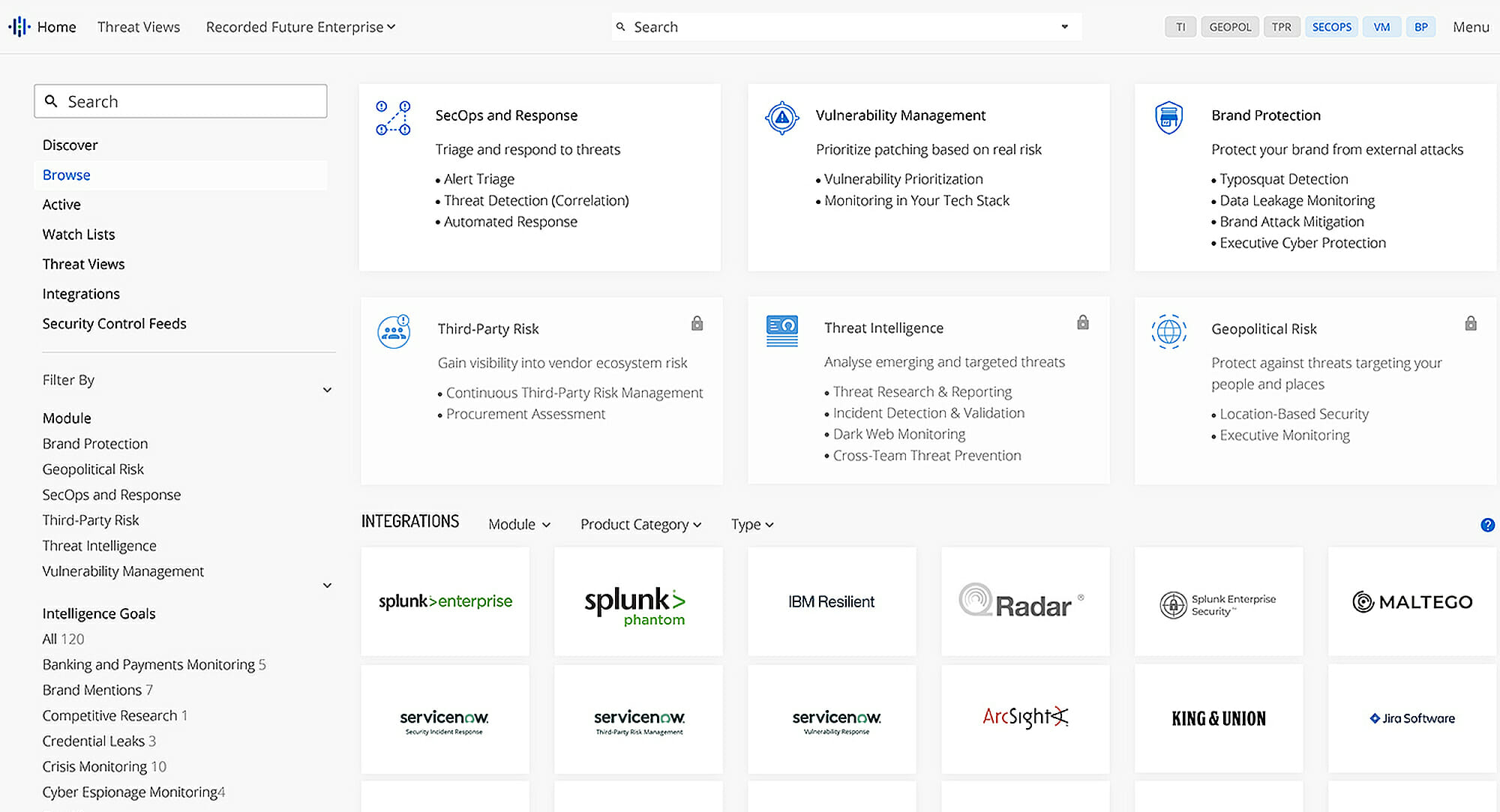Collapse the Filter By chevron
This screenshot has width=1500, height=812.
[327, 390]
